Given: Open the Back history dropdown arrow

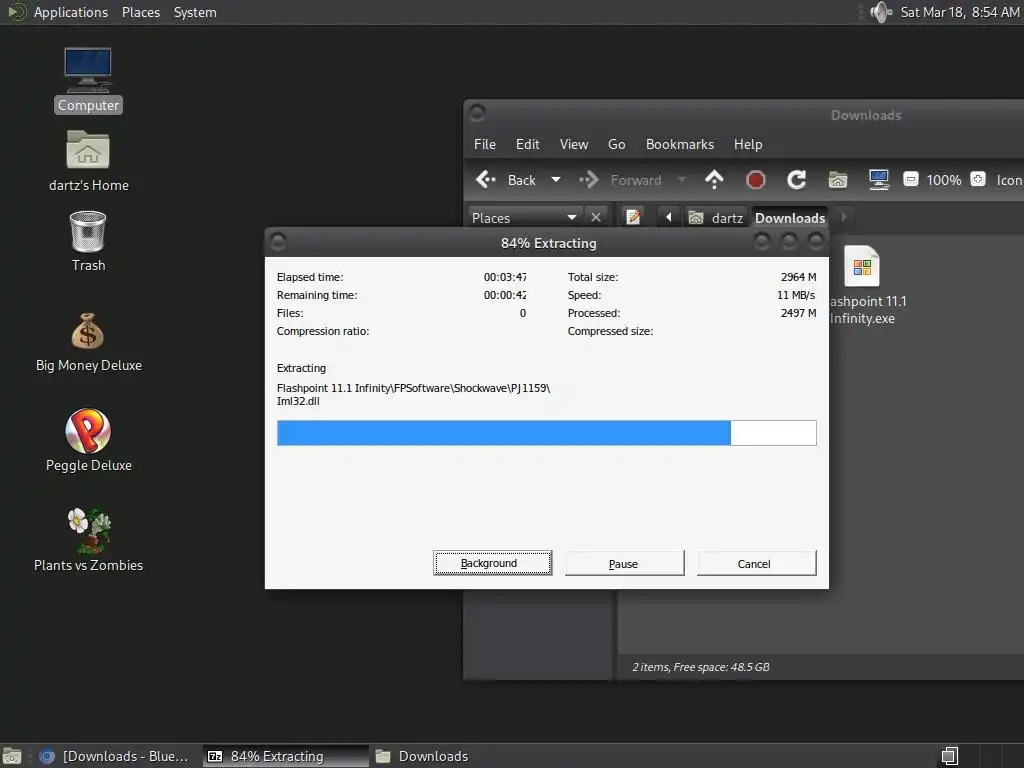Looking at the screenshot, I should point(556,180).
